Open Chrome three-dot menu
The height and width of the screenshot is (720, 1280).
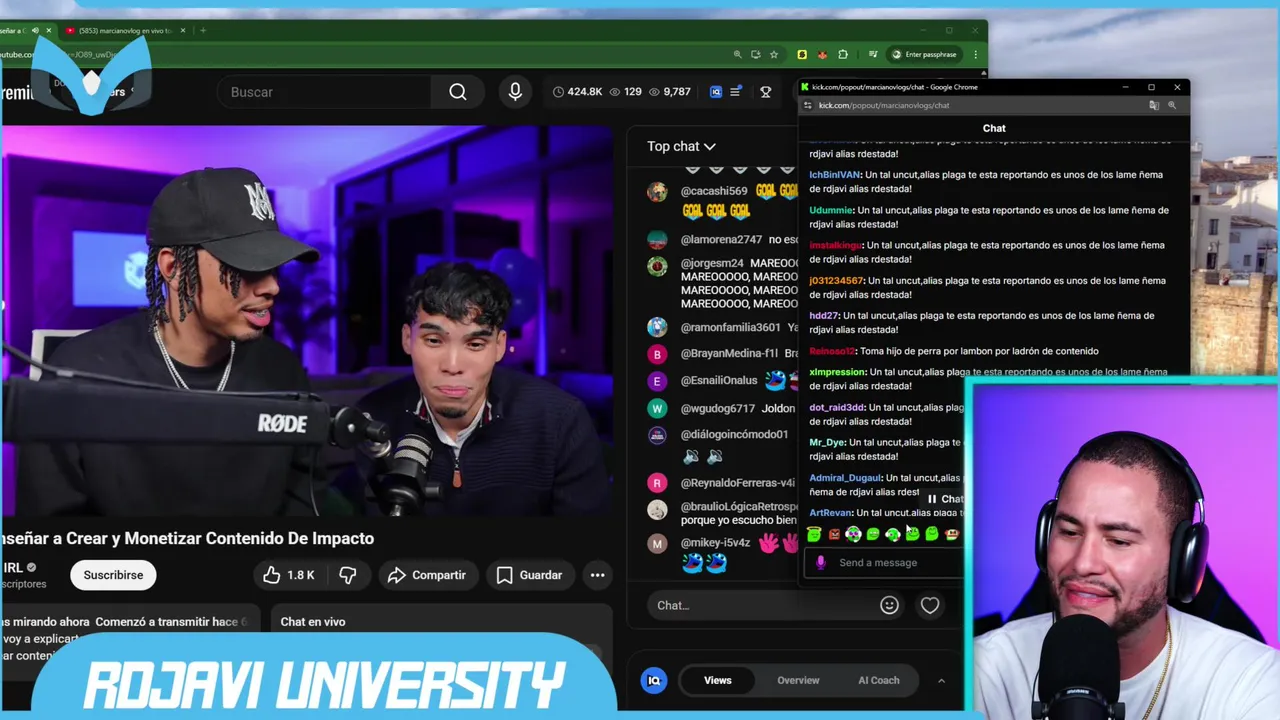pos(976,55)
